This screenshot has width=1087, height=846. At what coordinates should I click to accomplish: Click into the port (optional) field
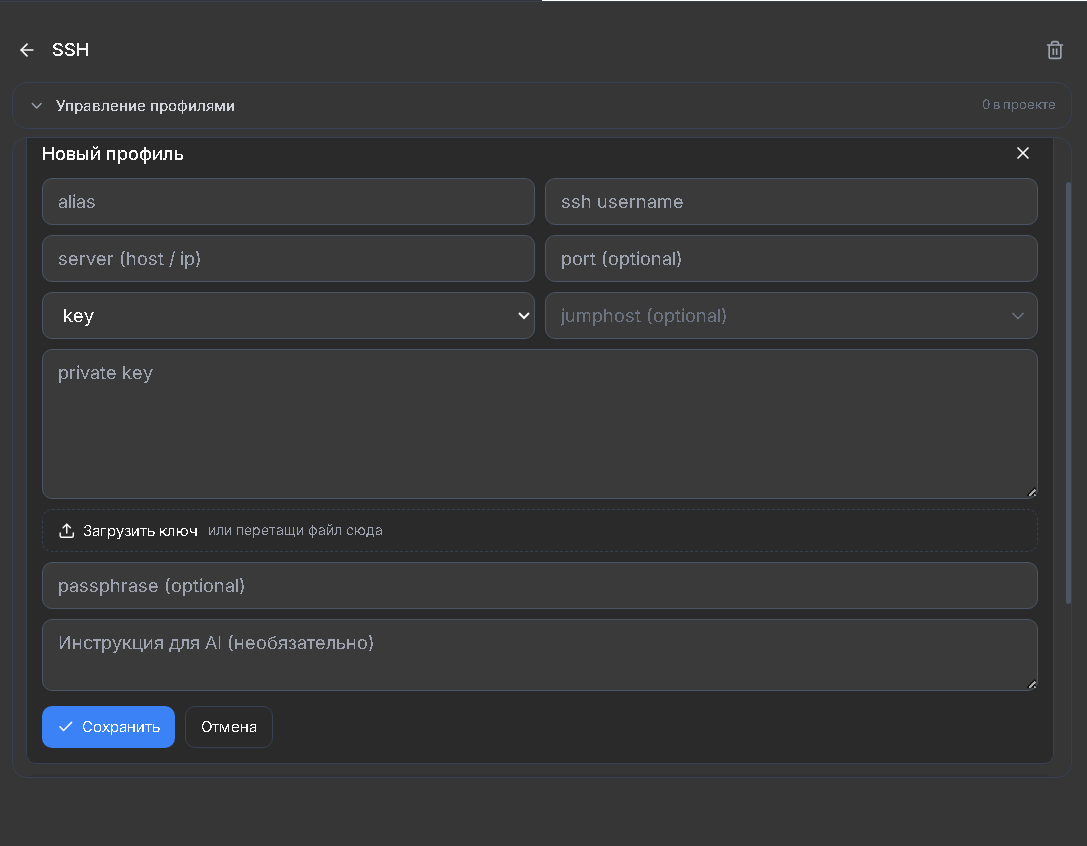791,259
